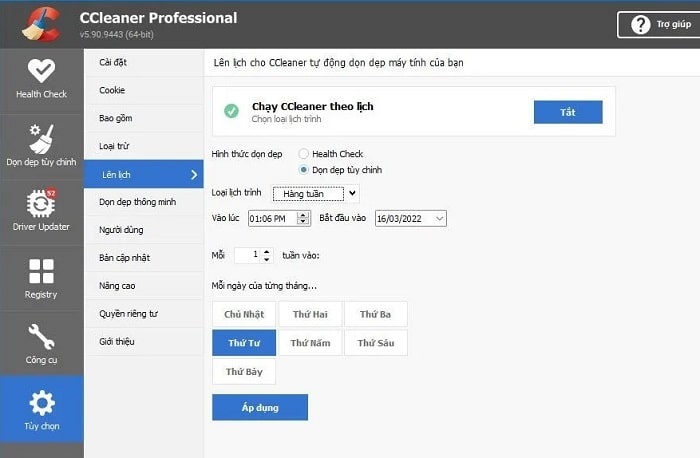700x458 pixels.
Task: Decrease the Vào lúc time spinner
Action: pos(304,221)
